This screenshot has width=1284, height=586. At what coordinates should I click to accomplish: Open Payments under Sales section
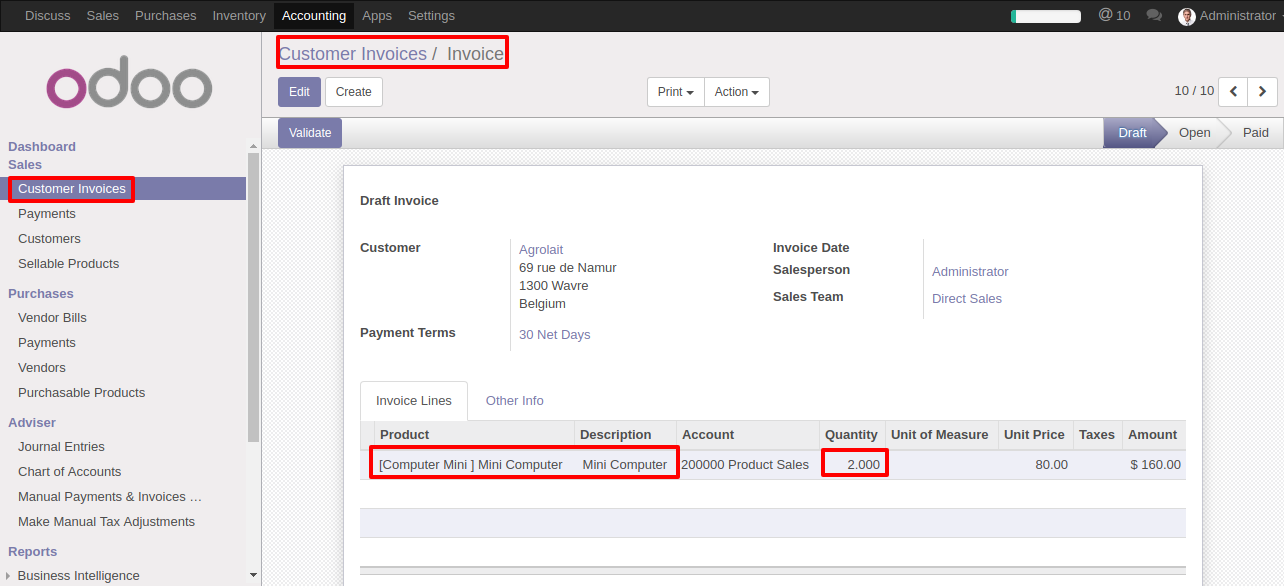(x=47, y=214)
